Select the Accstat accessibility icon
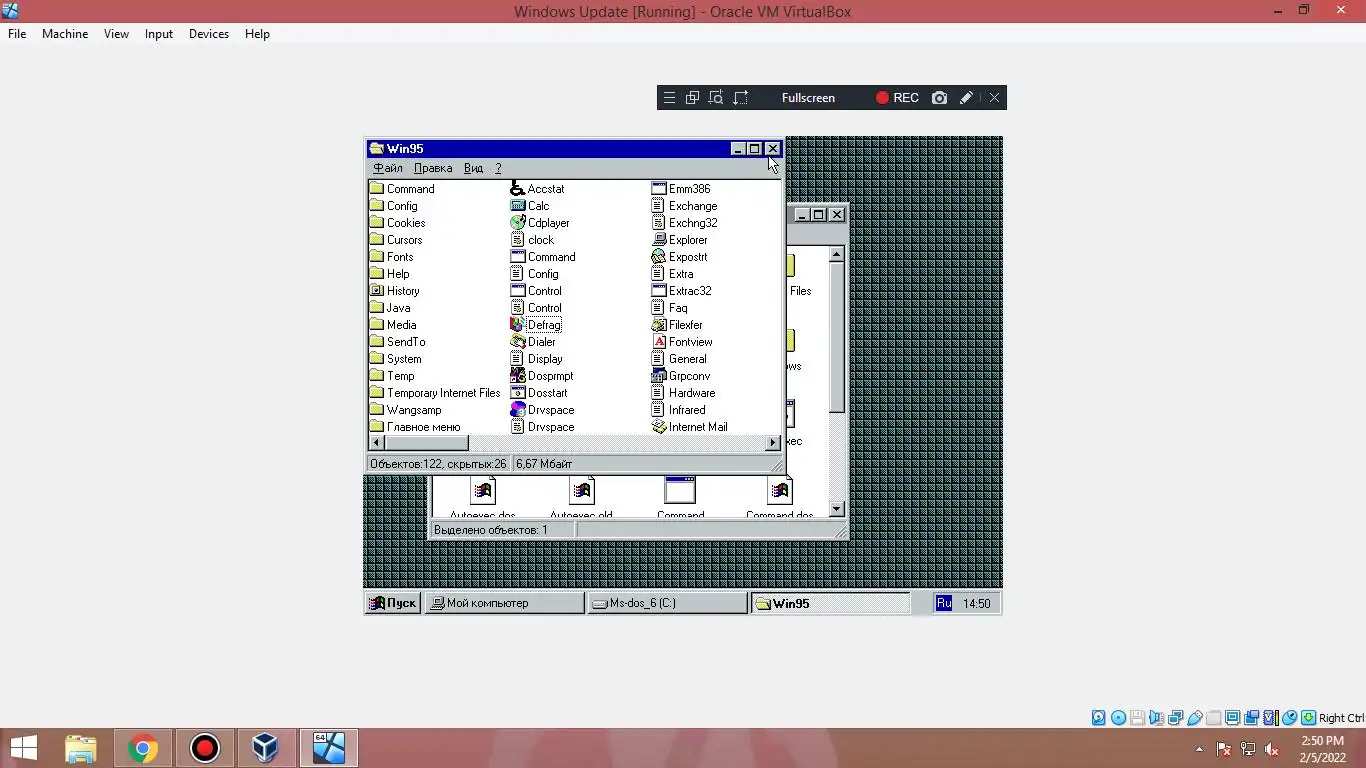 coord(537,189)
